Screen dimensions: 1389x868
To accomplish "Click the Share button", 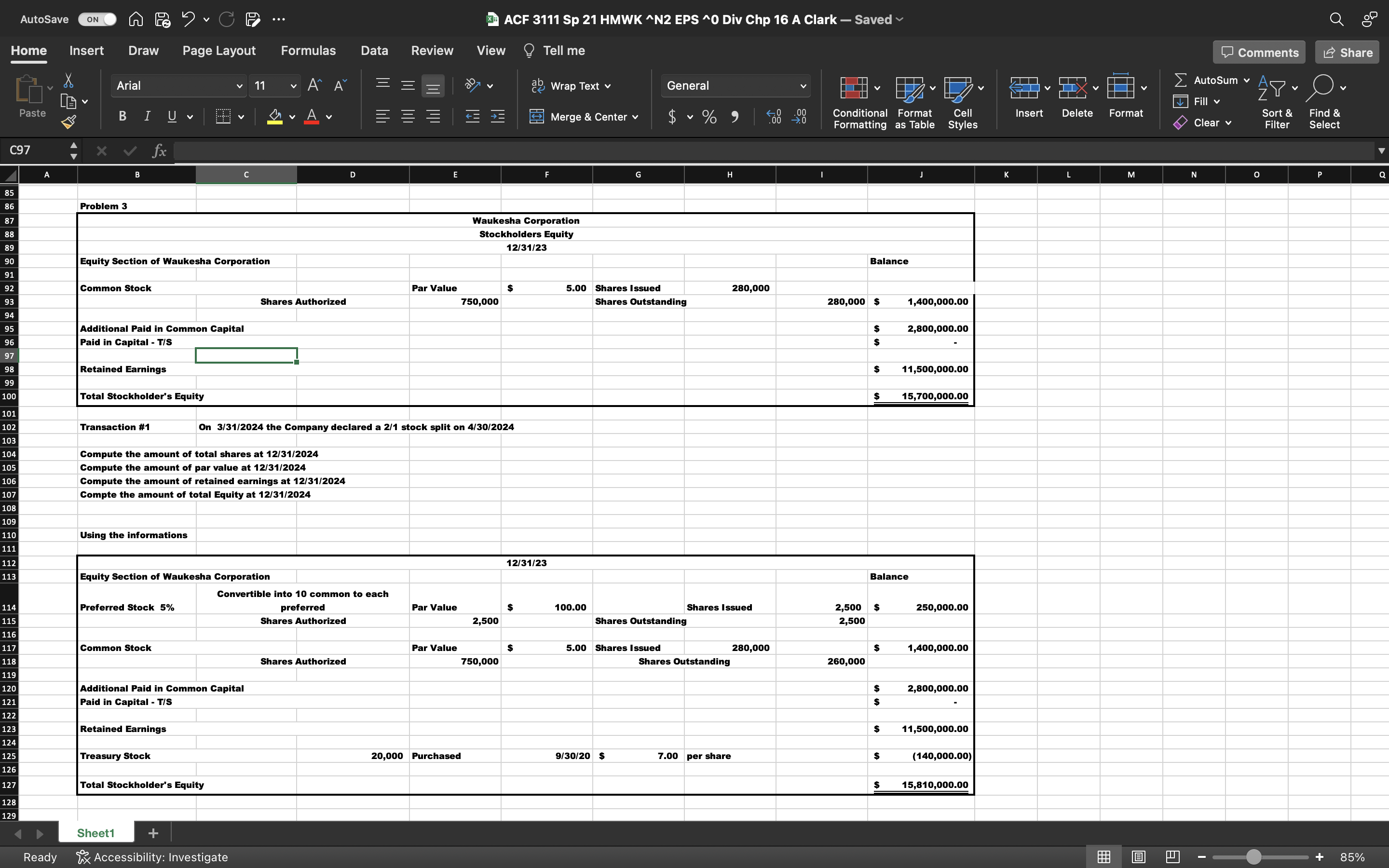I will [x=1347, y=52].
